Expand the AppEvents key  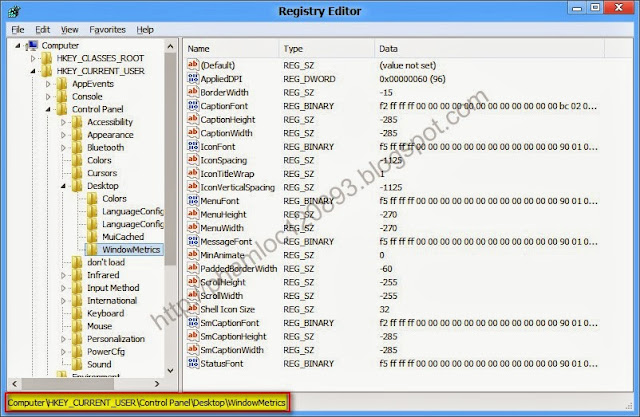point(48,84)
